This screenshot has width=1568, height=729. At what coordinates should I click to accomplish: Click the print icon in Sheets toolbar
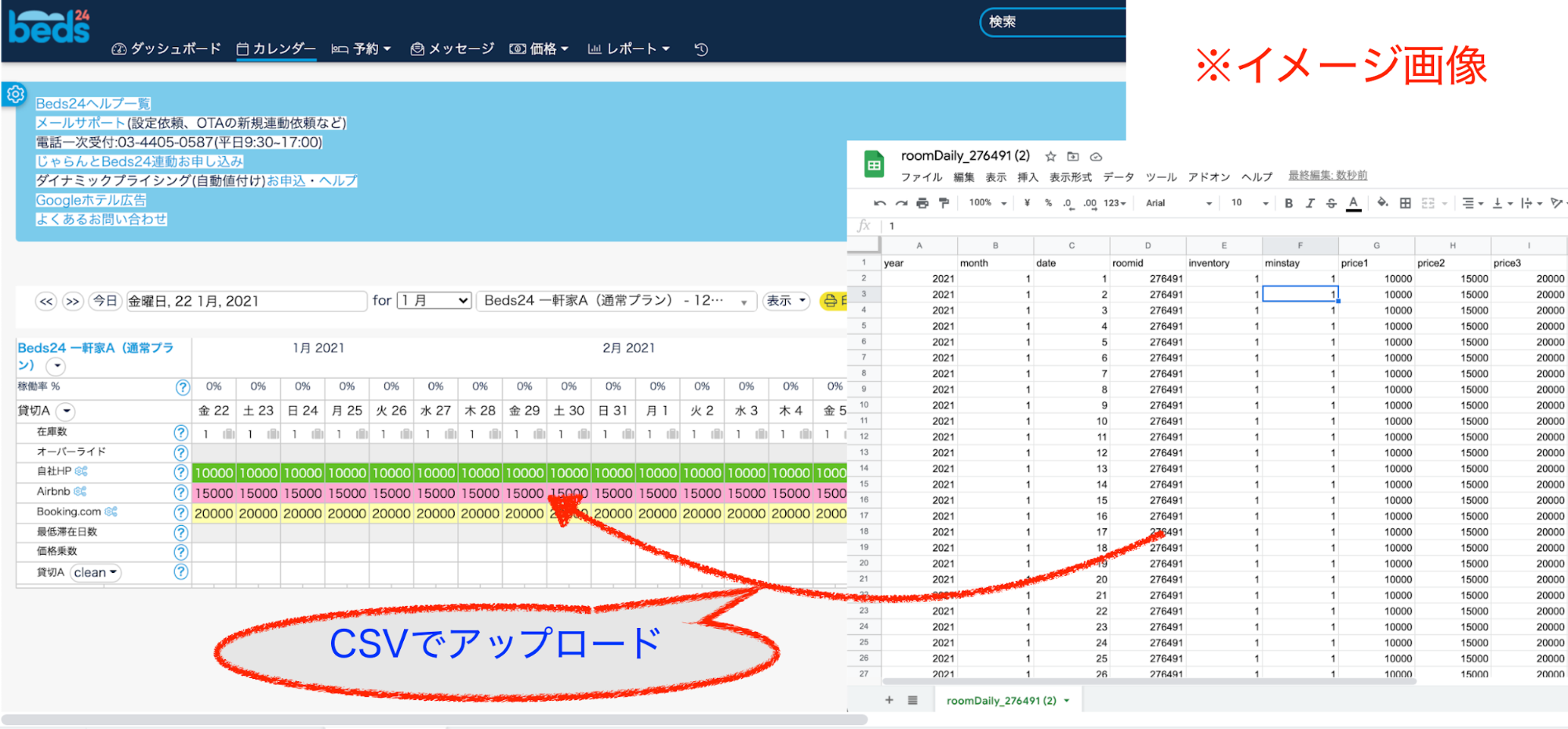coord(922,203)
